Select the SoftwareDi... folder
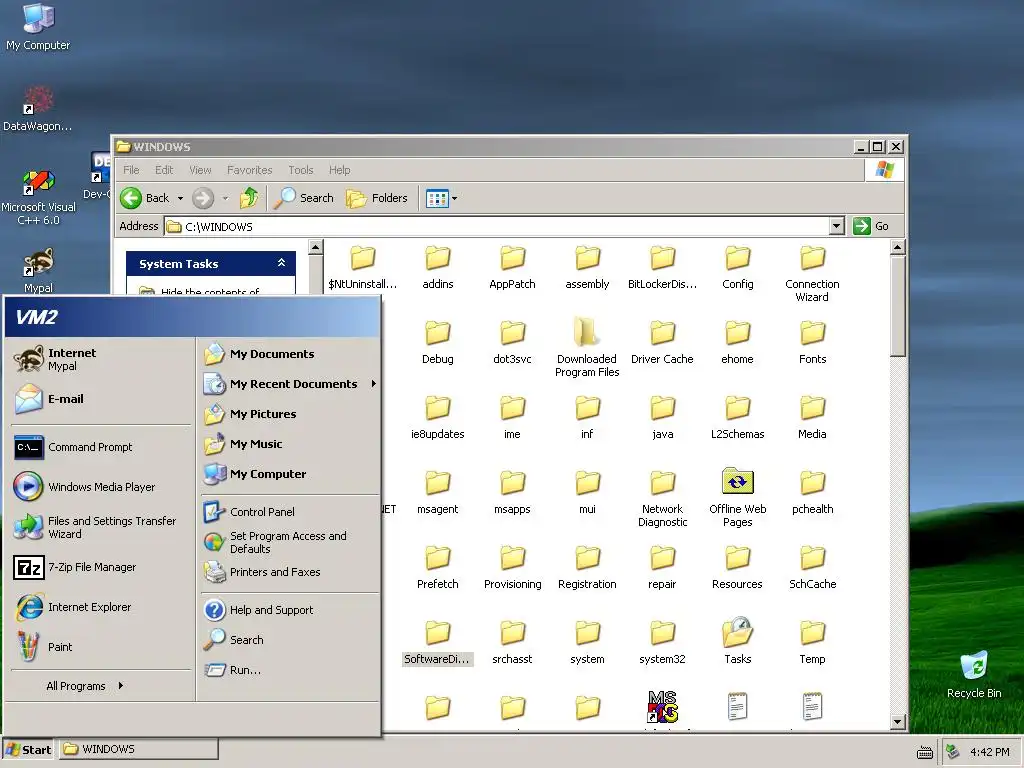 (x=437, y=641)
